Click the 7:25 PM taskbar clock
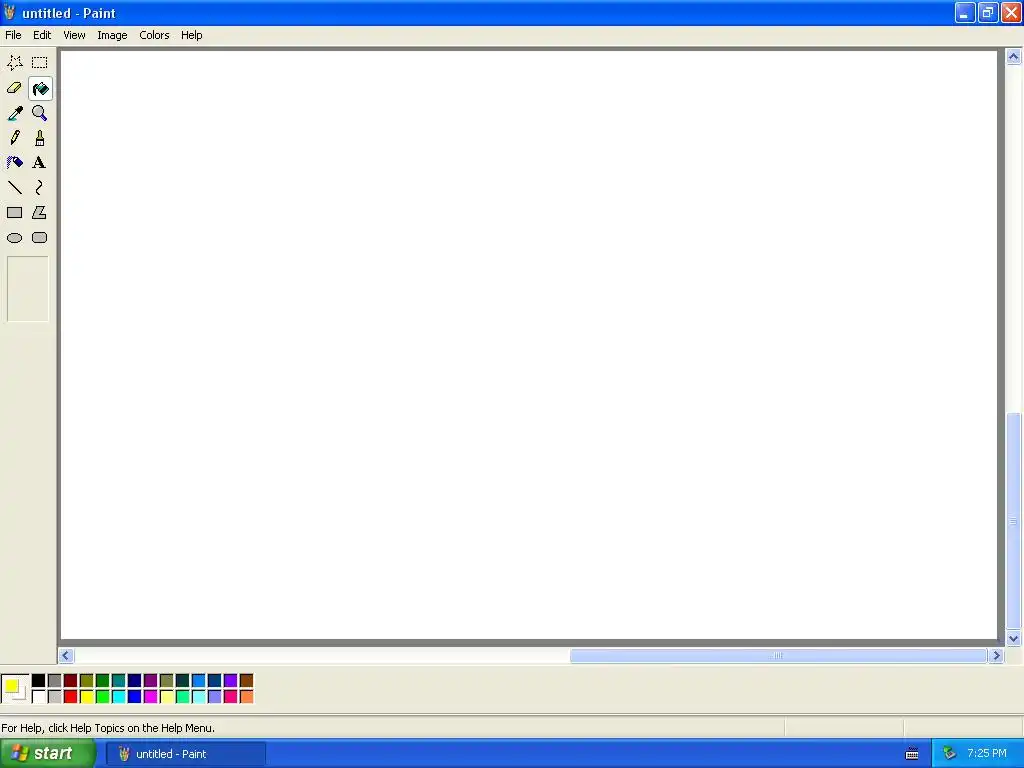 (x=987, y=754)
